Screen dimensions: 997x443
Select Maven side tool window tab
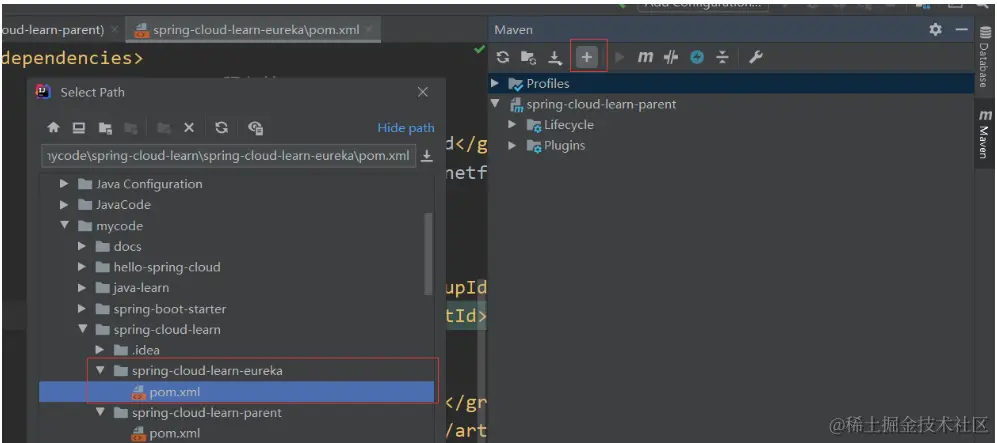point(986,133)
